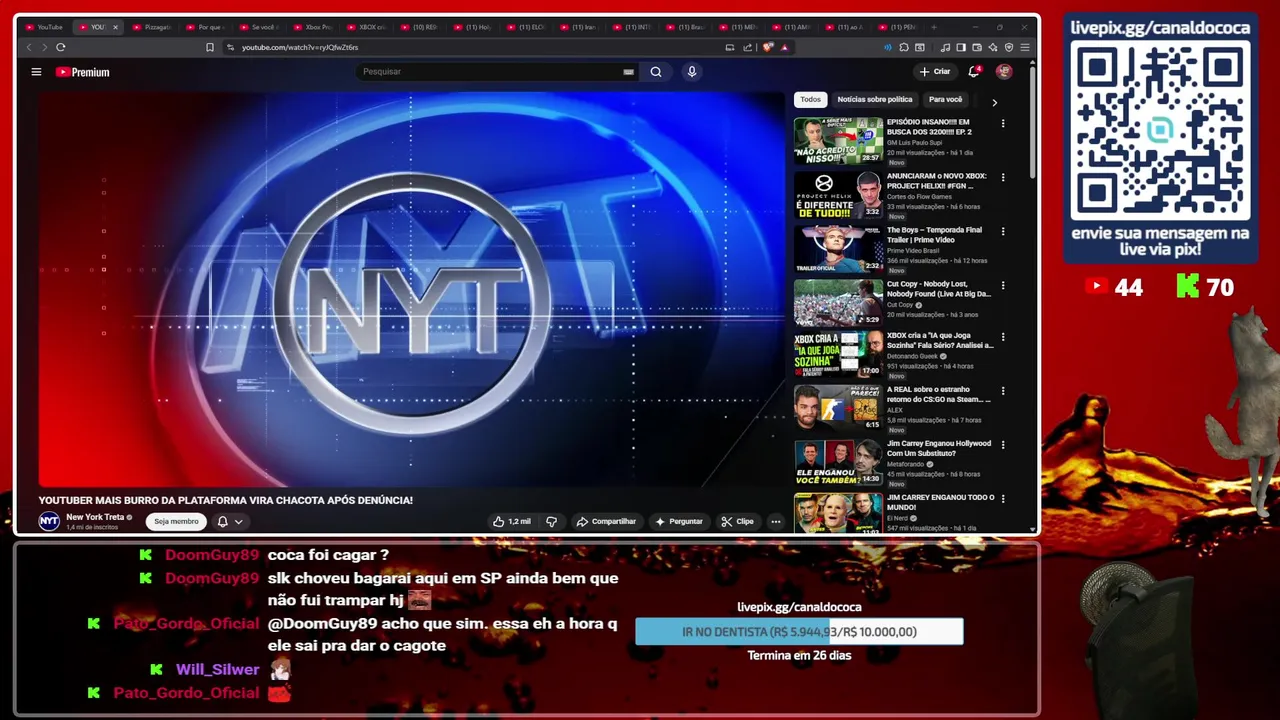
Task: Open New York Treta channel name link
Action: coord(95,517)
